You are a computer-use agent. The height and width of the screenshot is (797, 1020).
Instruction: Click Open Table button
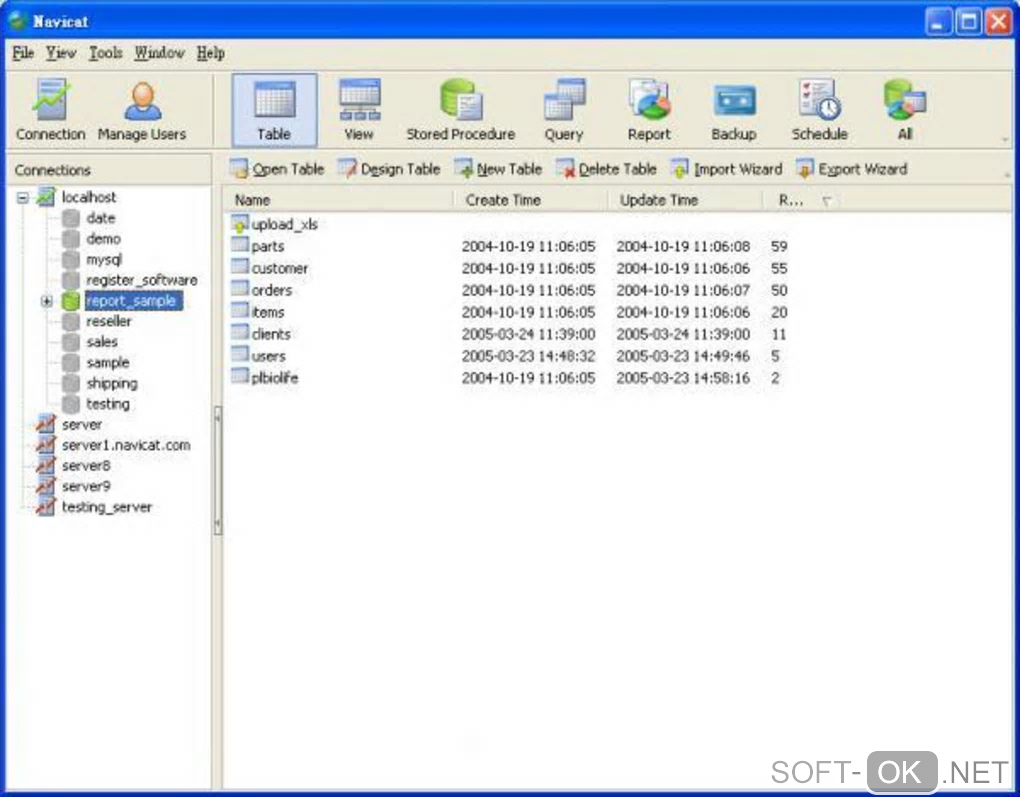277,169
